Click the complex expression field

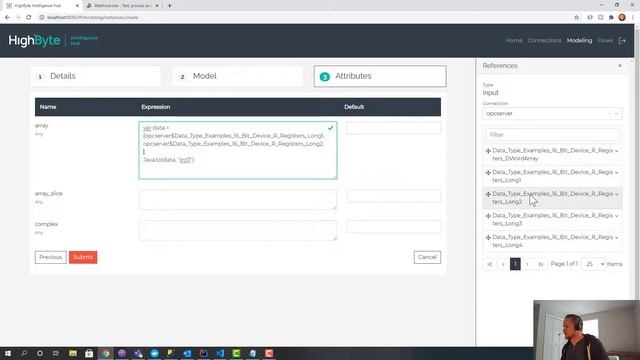coord(238,230)
